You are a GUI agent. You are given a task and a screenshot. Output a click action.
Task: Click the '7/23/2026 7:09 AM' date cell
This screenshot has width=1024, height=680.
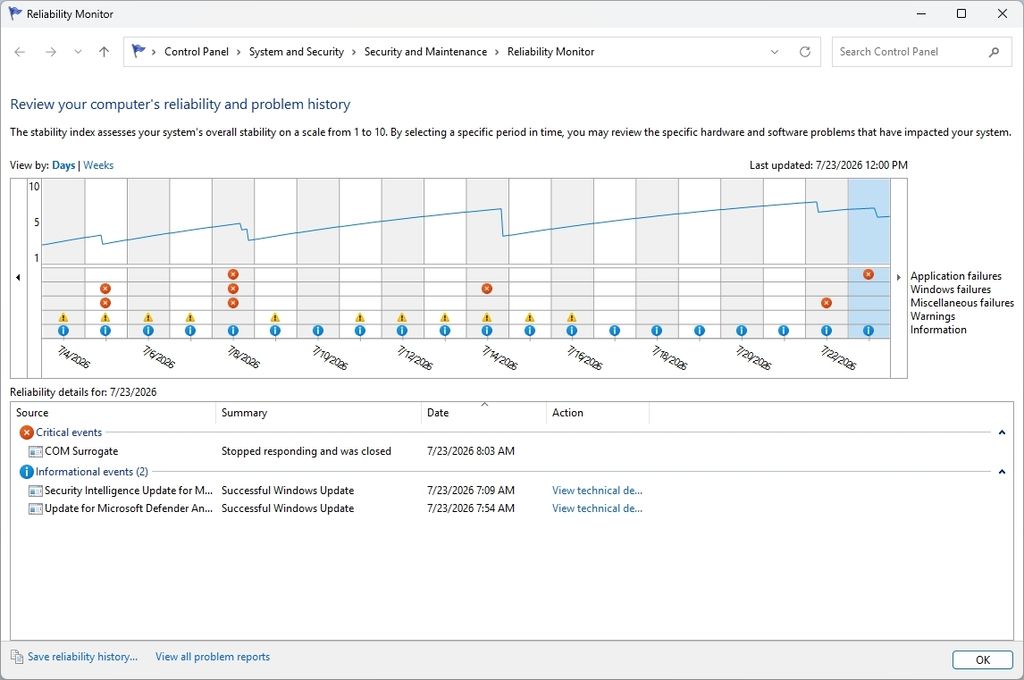470,491
